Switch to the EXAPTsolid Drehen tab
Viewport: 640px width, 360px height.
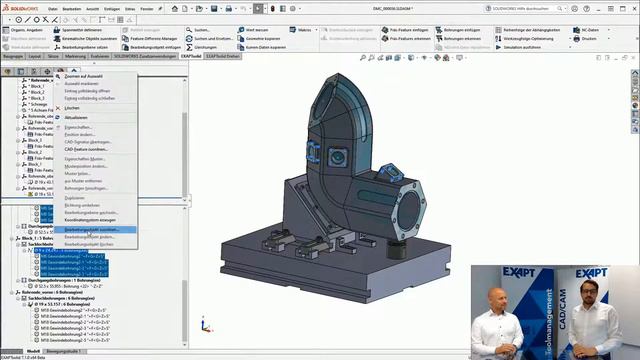pyautogui.click(x=222, y=56)
